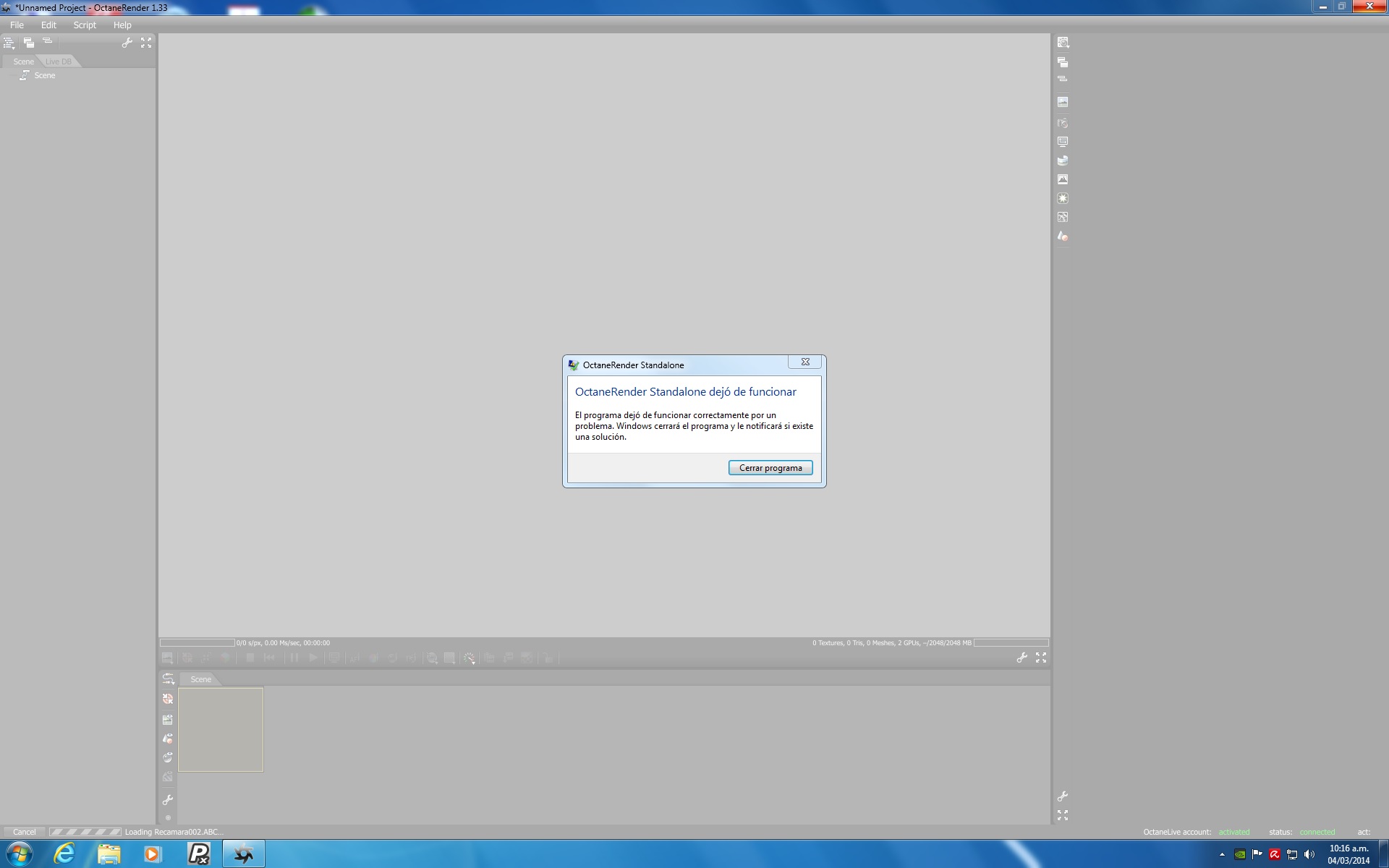1389x868 pixels.
Task: Open viewport wrench settings icon
Action: tap(1021, 658)
